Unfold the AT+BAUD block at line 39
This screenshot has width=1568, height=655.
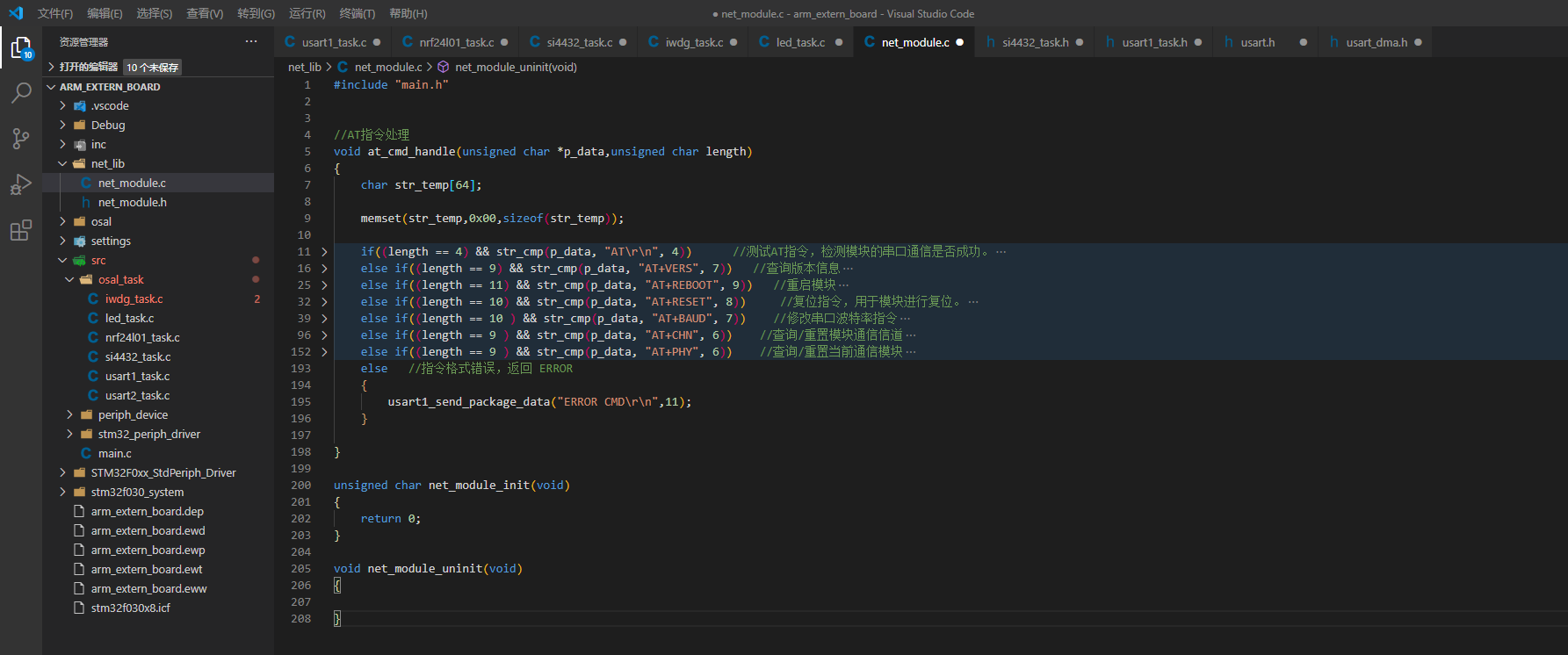[x=324, y=319]
